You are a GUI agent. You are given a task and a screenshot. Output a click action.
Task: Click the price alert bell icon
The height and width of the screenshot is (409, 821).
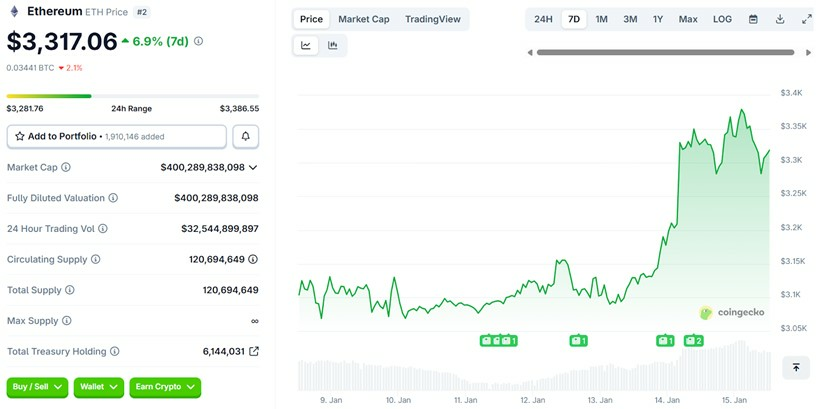(x=245, y=136)
